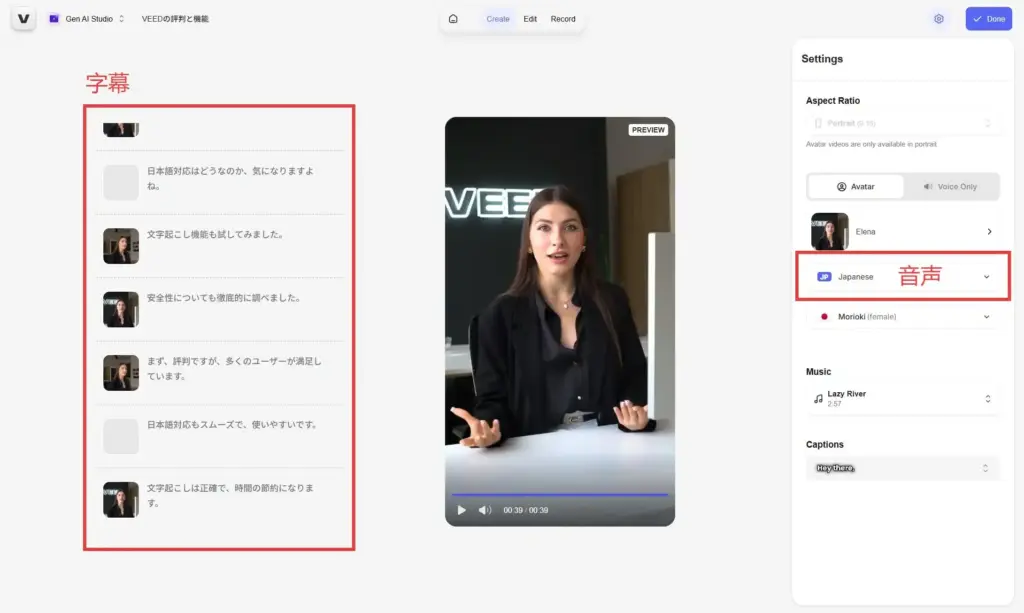Select the Voice Only mode toggle
Viewport: 1024px width, 613px height.
pyautogui.click(x=951, y=187)
